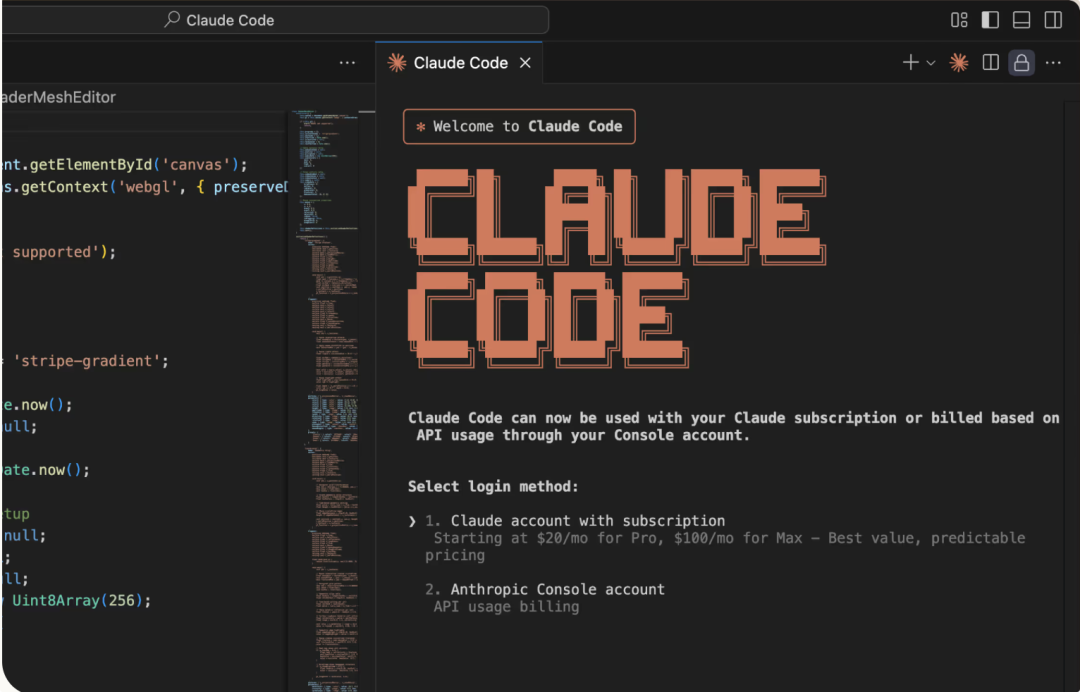Toggle bottom panel layout icon
Image resolution: width=1080 pixels, height=692 pixels.
pyautogui.click(x=1021, y=20)
